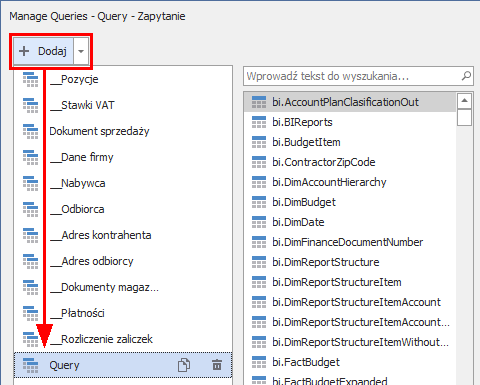The height and width of the screenshot is (385, 480).
Task: Click table icon beside bi.BIReports
Action: pos(259,122)
